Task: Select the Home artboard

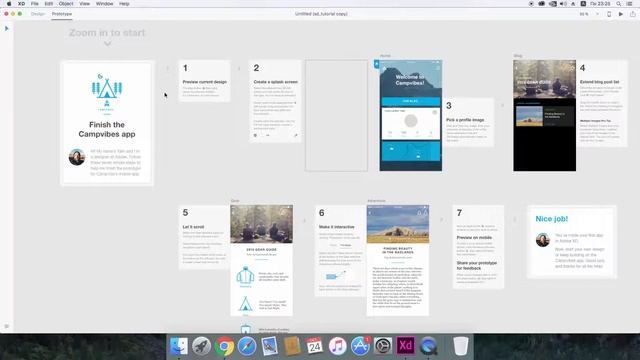Action: coord(411,116)
